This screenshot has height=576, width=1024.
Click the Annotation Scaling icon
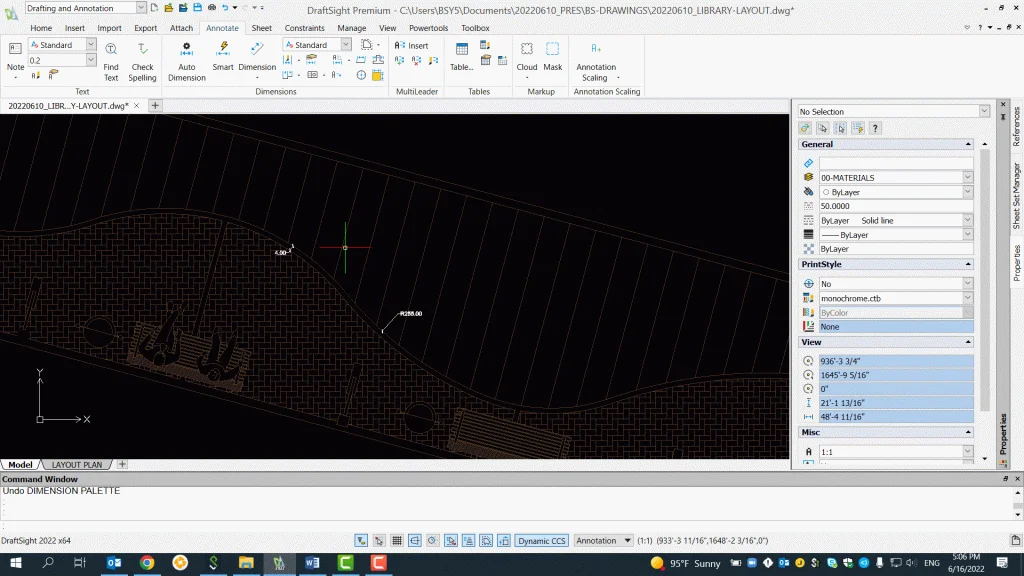click(x=595, y=50)
